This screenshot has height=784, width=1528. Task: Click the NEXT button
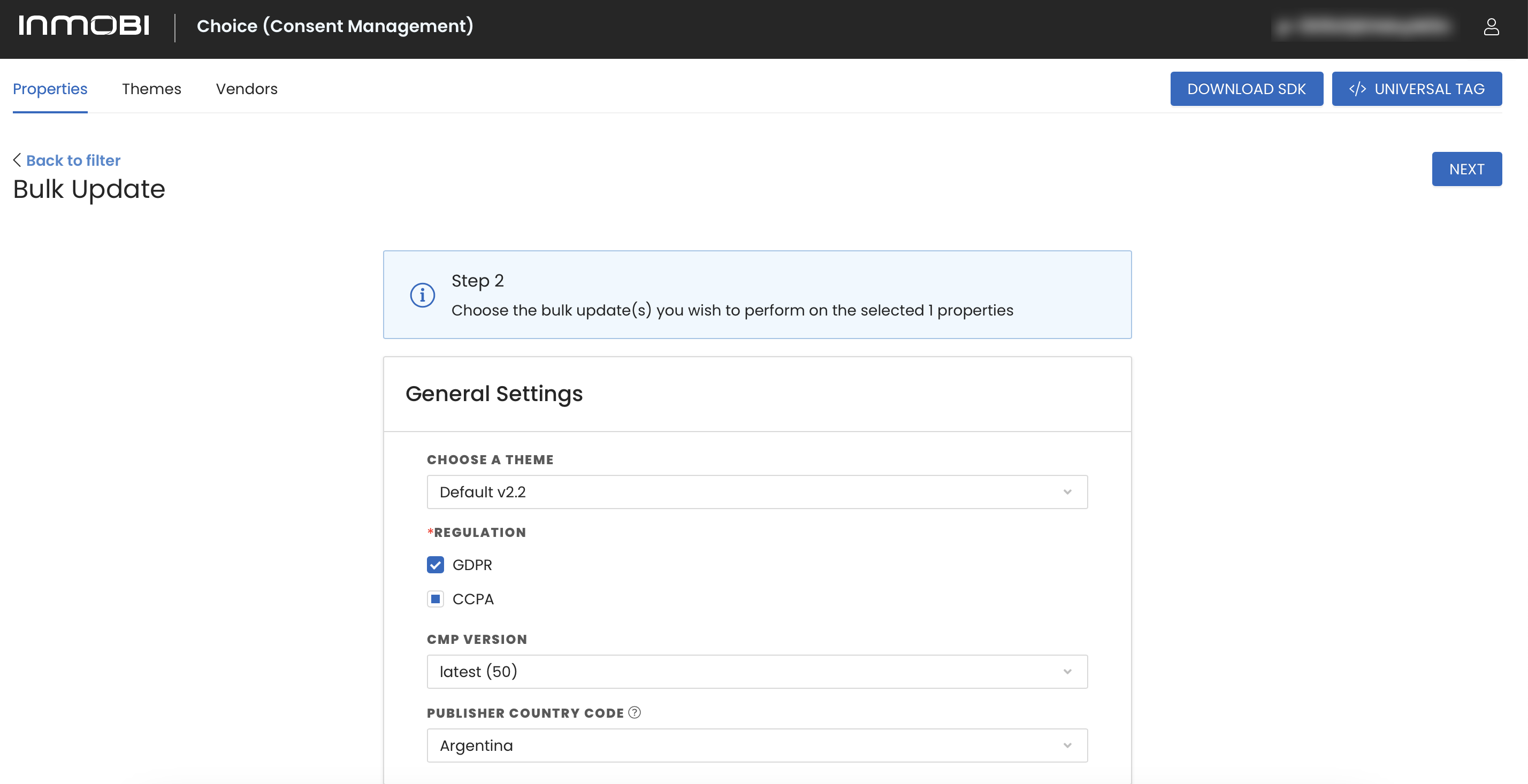tap(1466, 169)
